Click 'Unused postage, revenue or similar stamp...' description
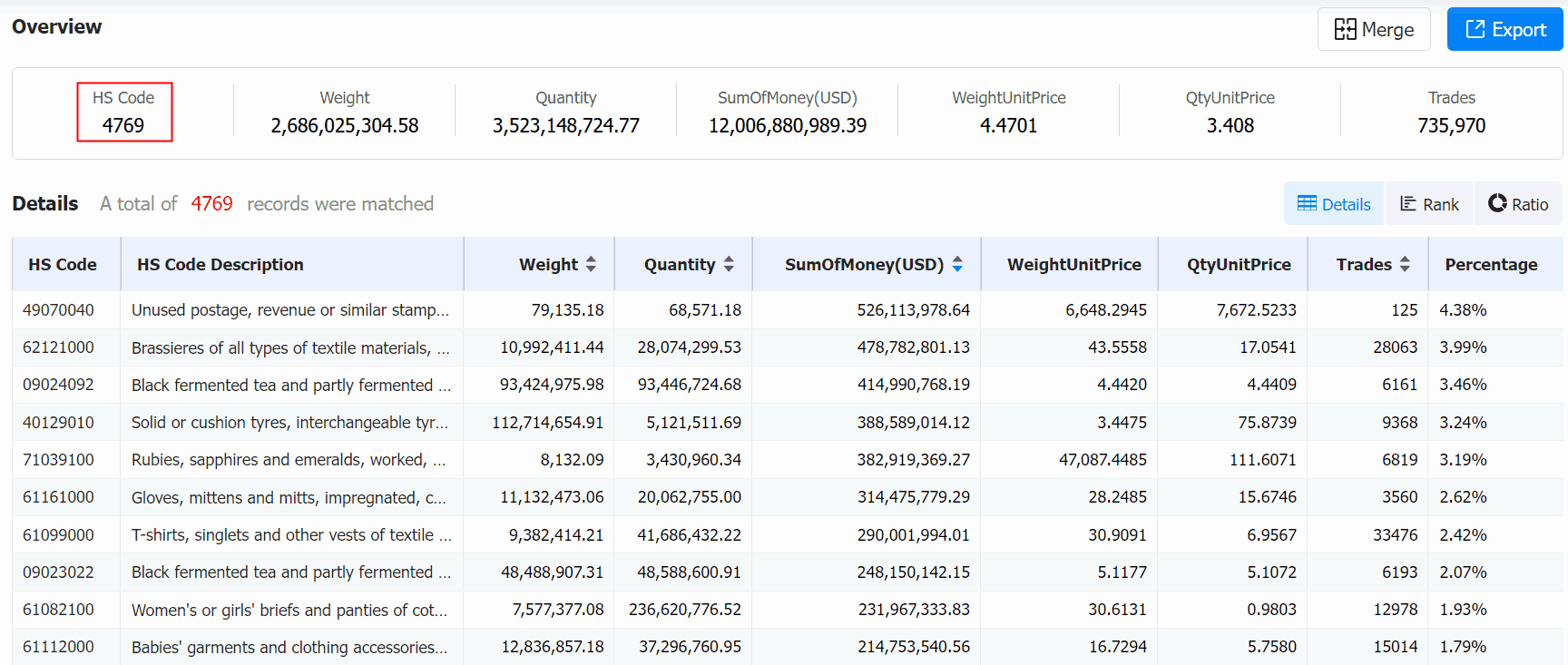This screenshot has height=665, width=1568. click(x=290, y=310)
